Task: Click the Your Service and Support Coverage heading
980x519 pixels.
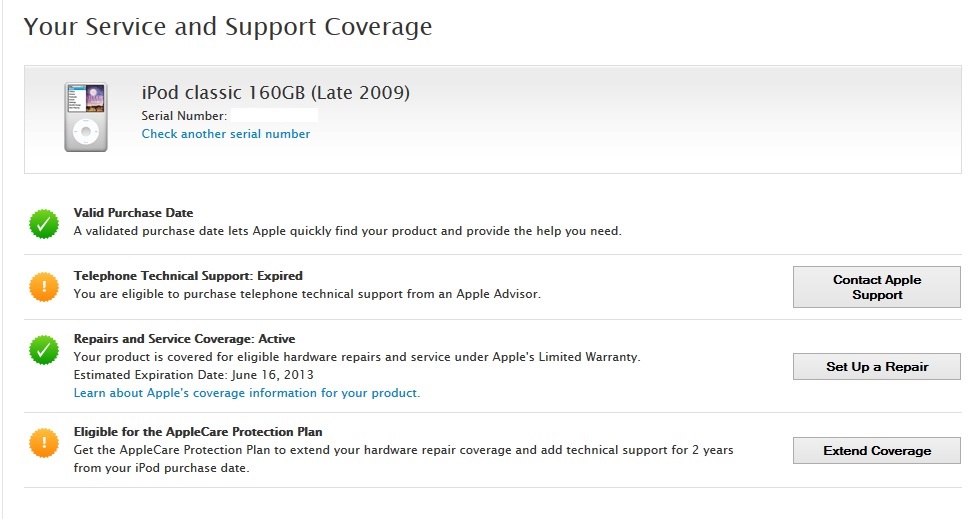Action: point(228,27)
